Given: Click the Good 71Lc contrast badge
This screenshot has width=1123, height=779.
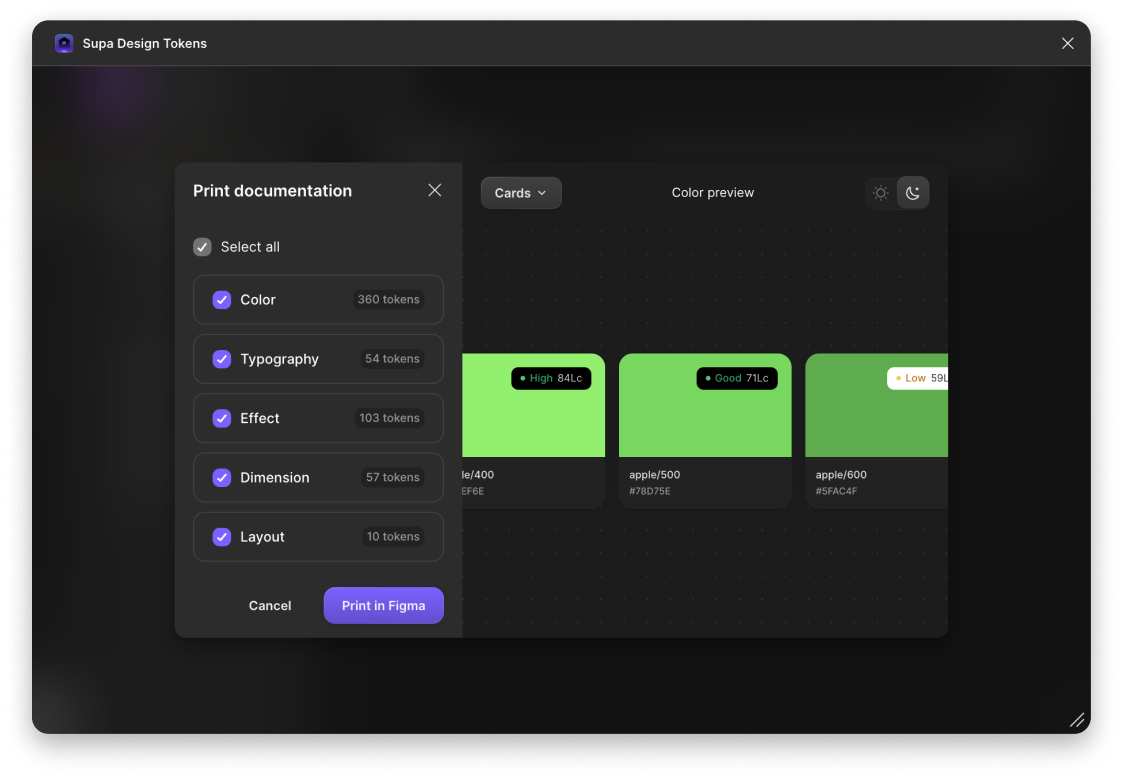Looking at the screenshot, I should coord(737,378).
